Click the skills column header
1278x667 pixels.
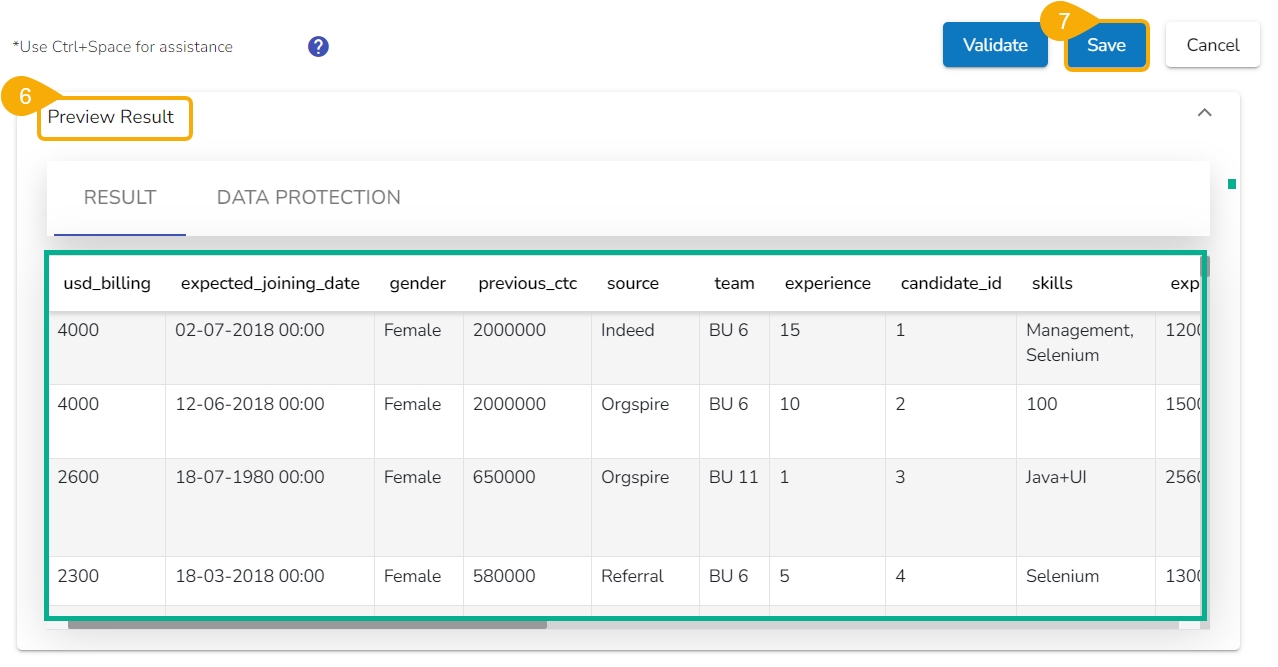point(1052,283)
